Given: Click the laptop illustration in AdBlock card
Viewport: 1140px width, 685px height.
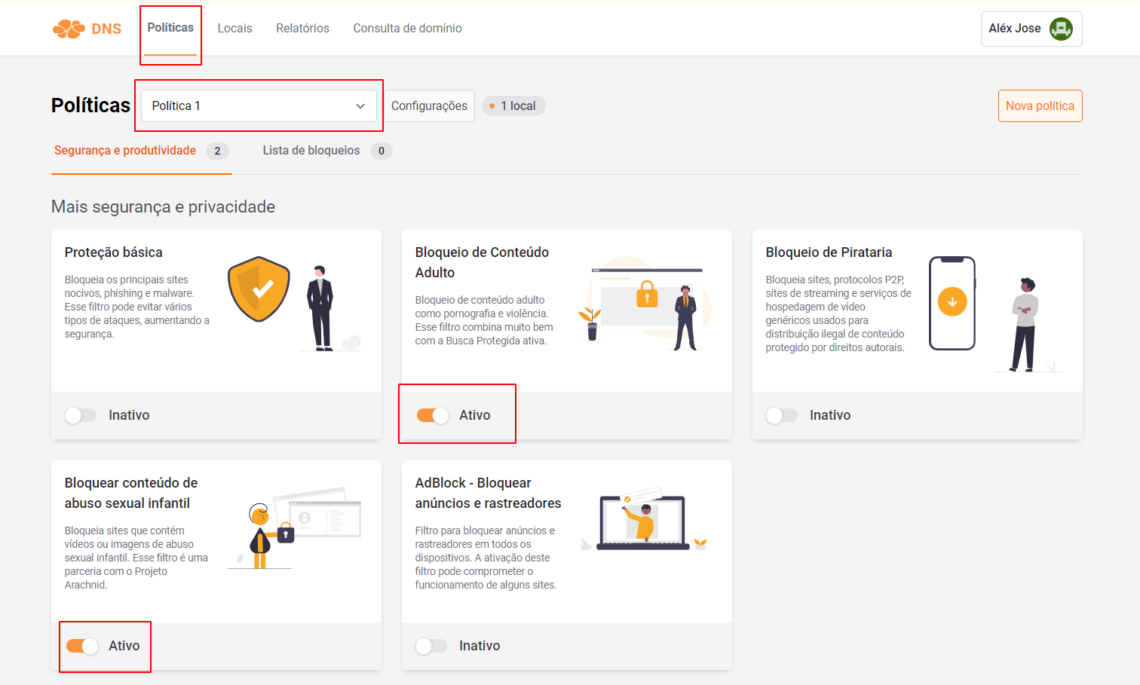Looking at the screenshot, I should pyautogui.click(x=643, y=520).
